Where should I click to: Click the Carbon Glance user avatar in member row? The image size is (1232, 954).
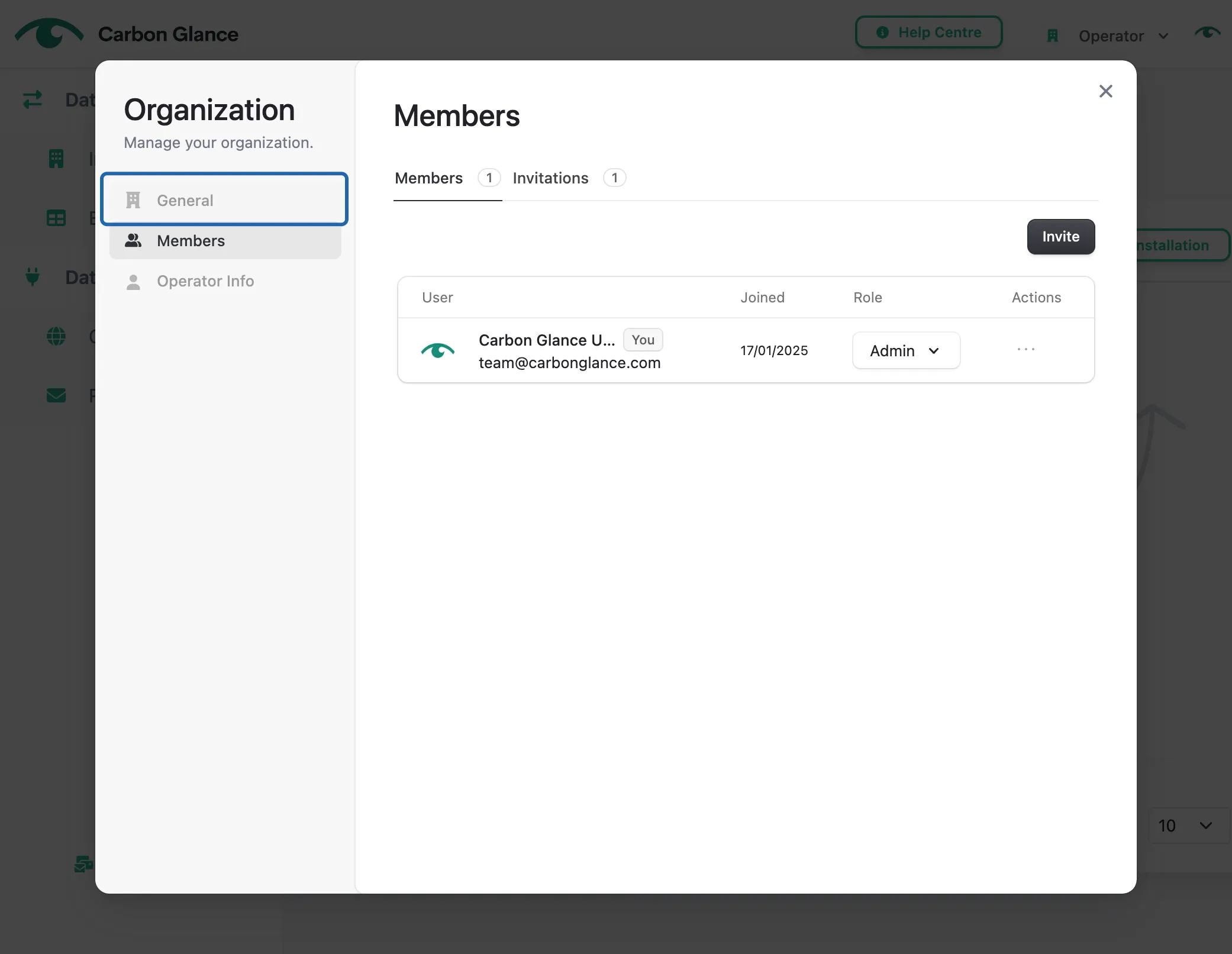pyautogui.click(x=437, y=351)
